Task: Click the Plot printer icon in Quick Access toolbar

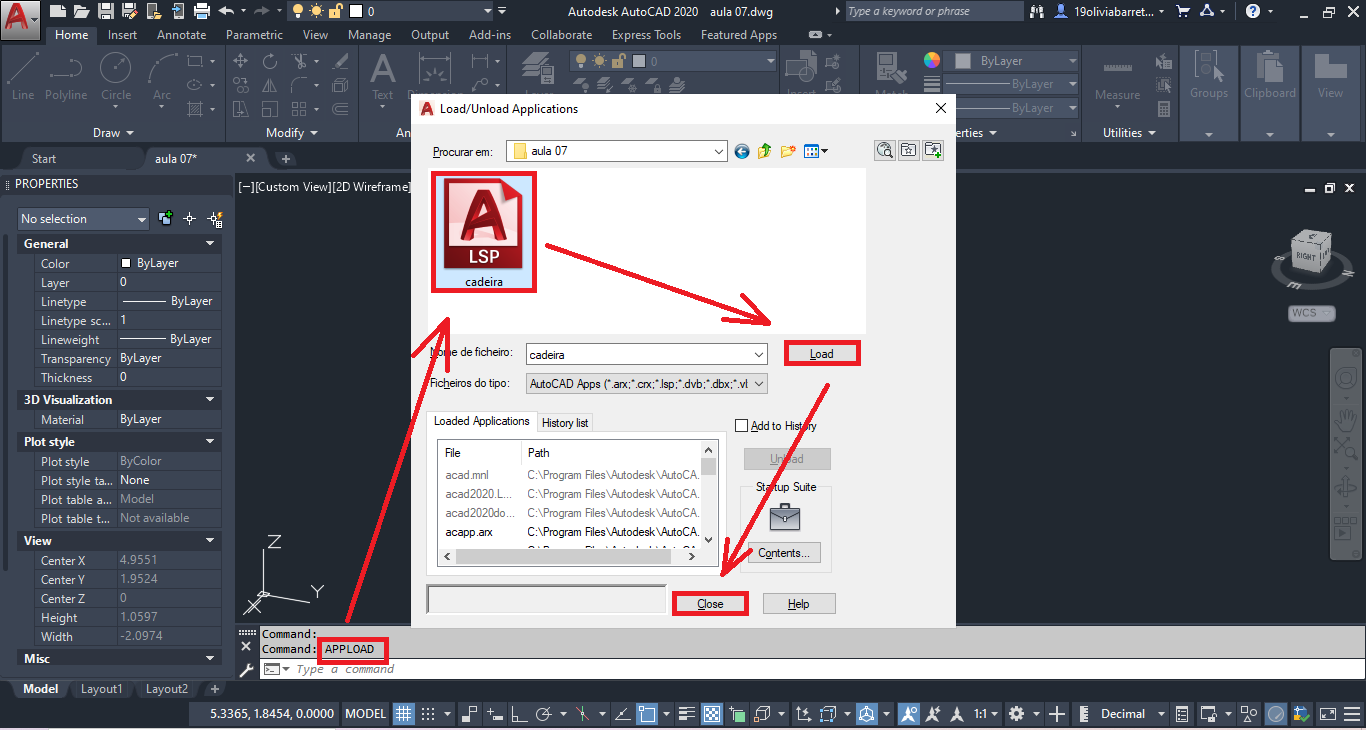Action: 201,11
